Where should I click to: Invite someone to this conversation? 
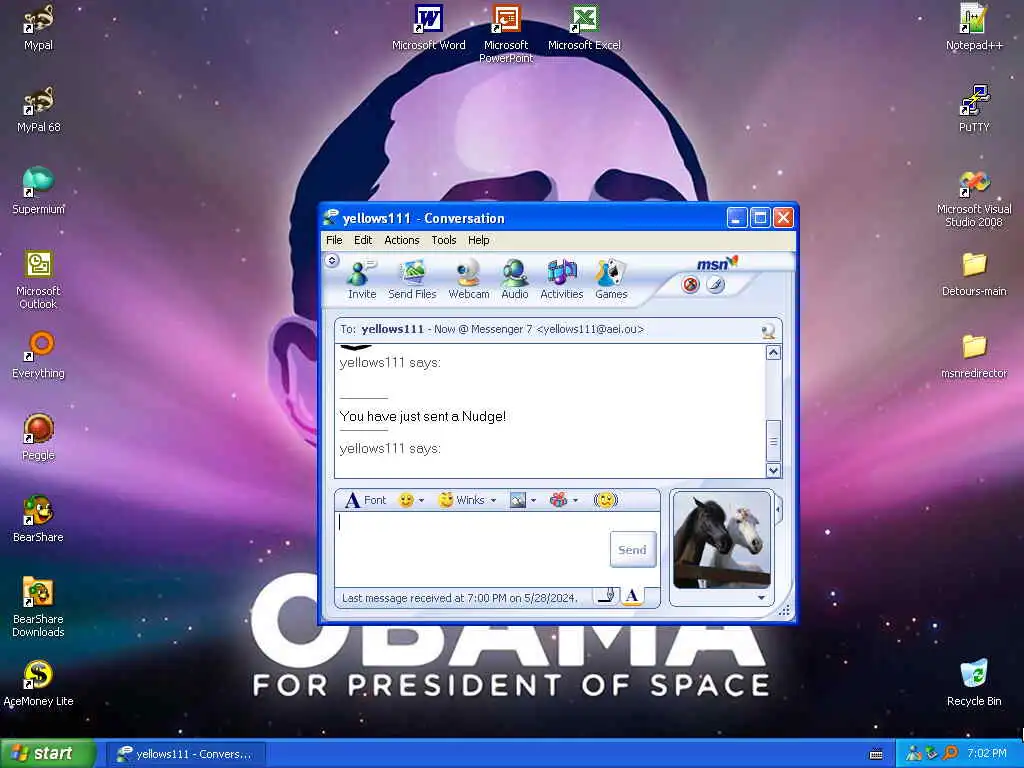[362, 280]
